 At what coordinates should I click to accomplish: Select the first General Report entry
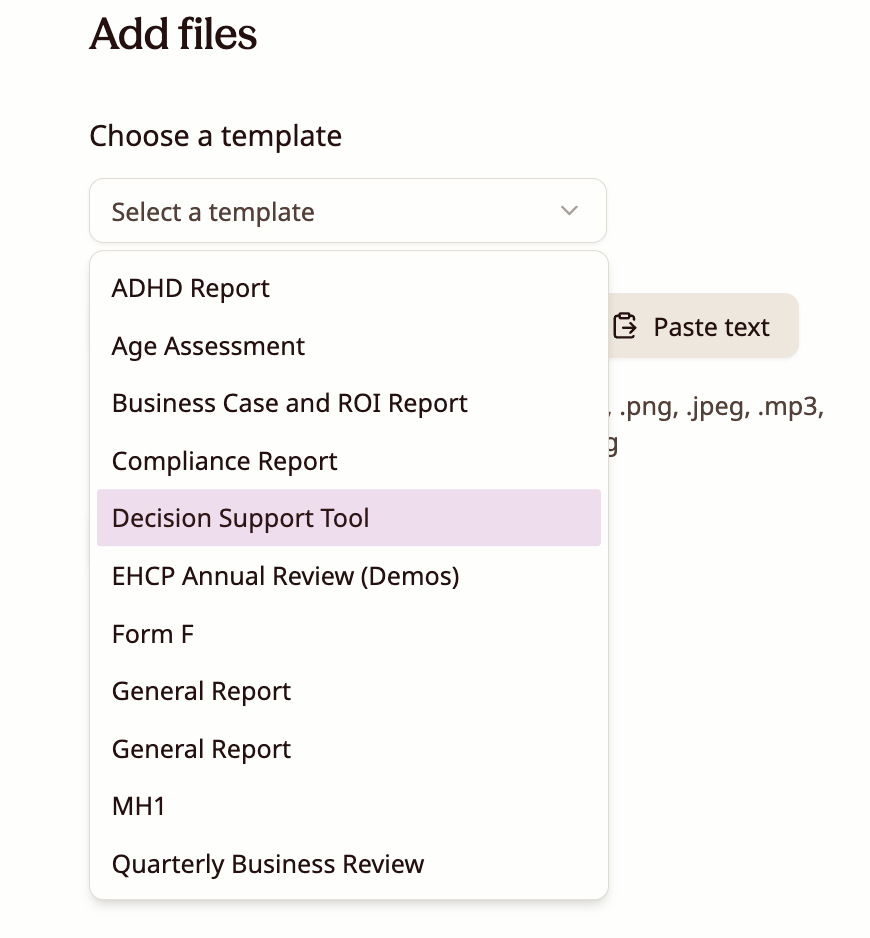pos(201,692)
